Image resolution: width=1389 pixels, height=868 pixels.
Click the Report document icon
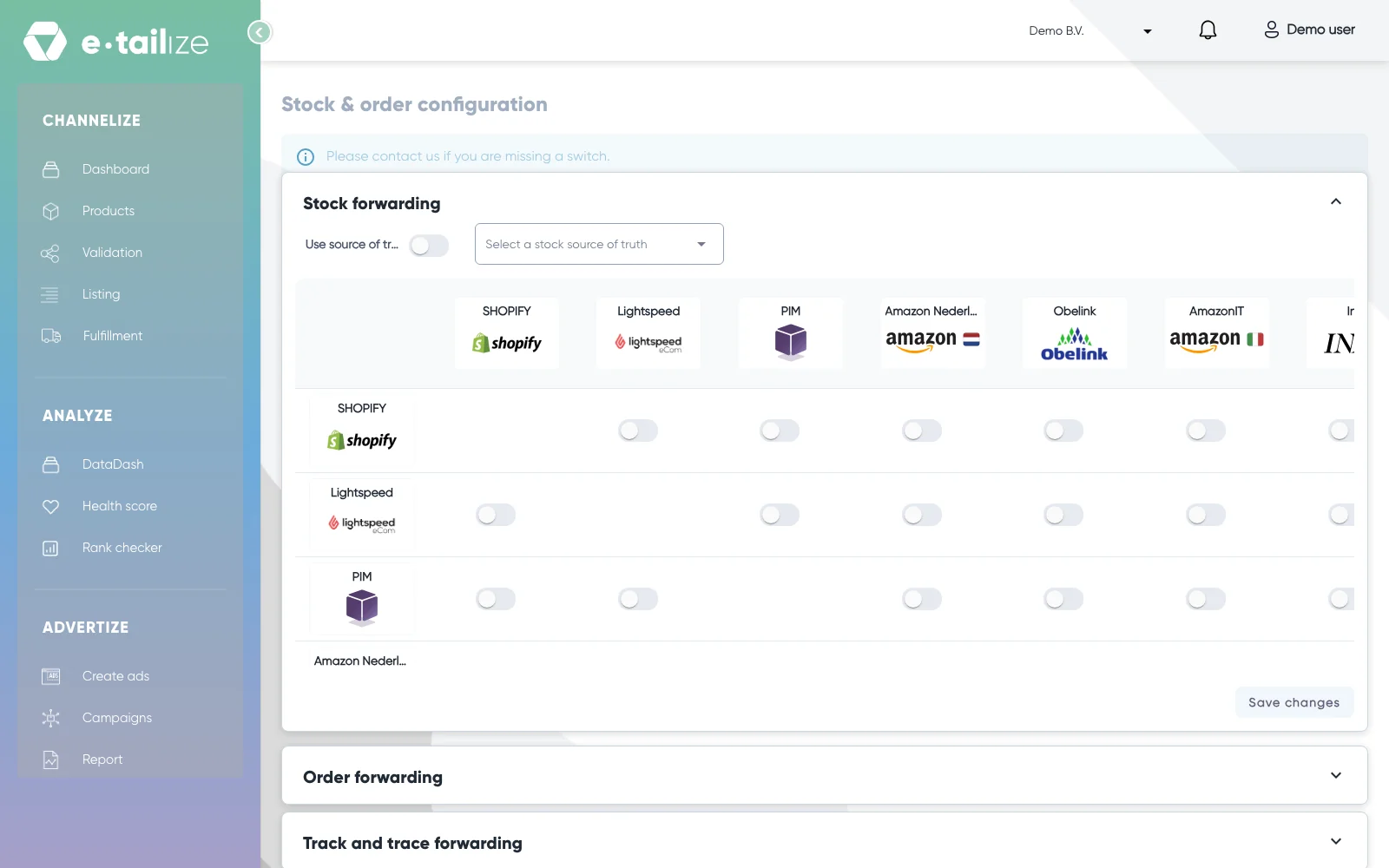pyautogui.click(x=51, y=759)
